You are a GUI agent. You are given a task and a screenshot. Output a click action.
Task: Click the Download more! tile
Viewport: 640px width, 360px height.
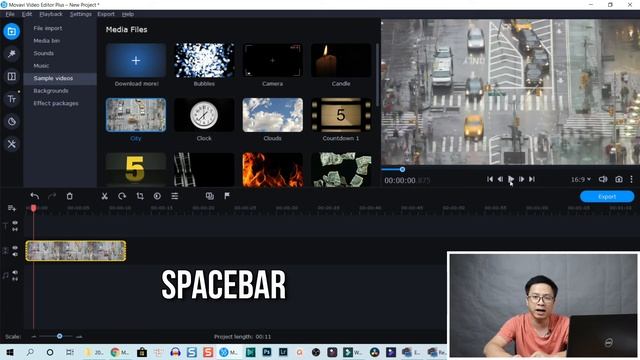point(136,60)
